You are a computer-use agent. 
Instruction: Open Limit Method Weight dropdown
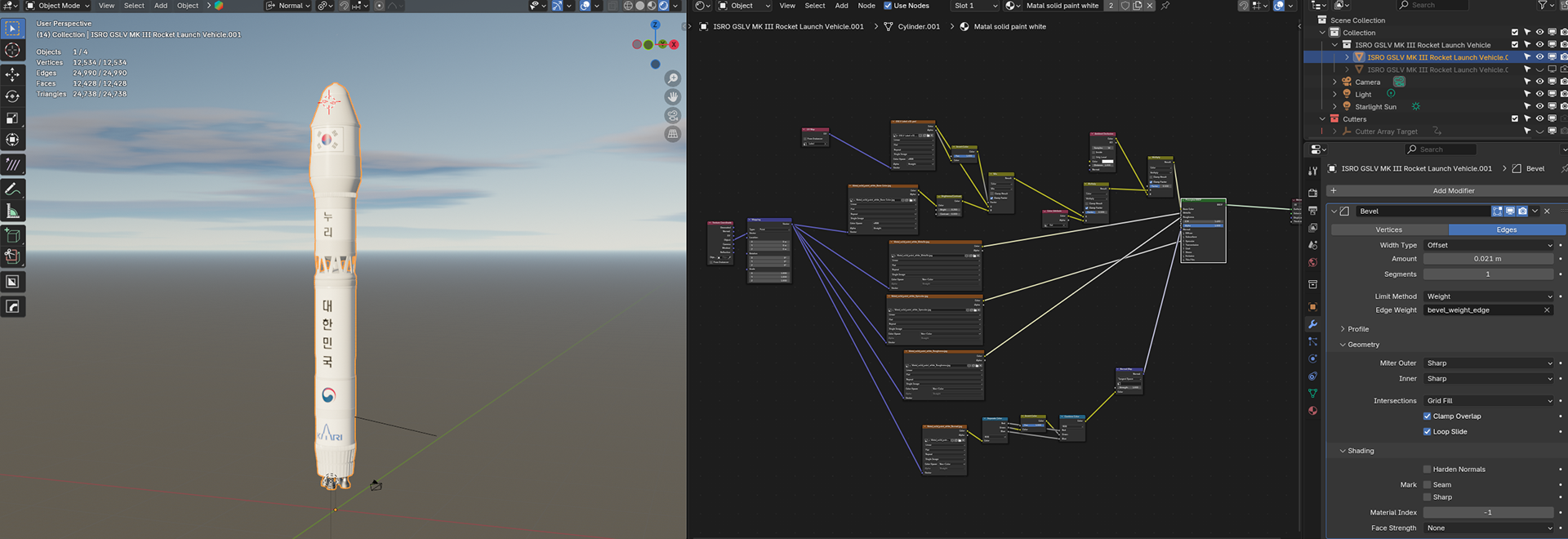pos(1489,296)
